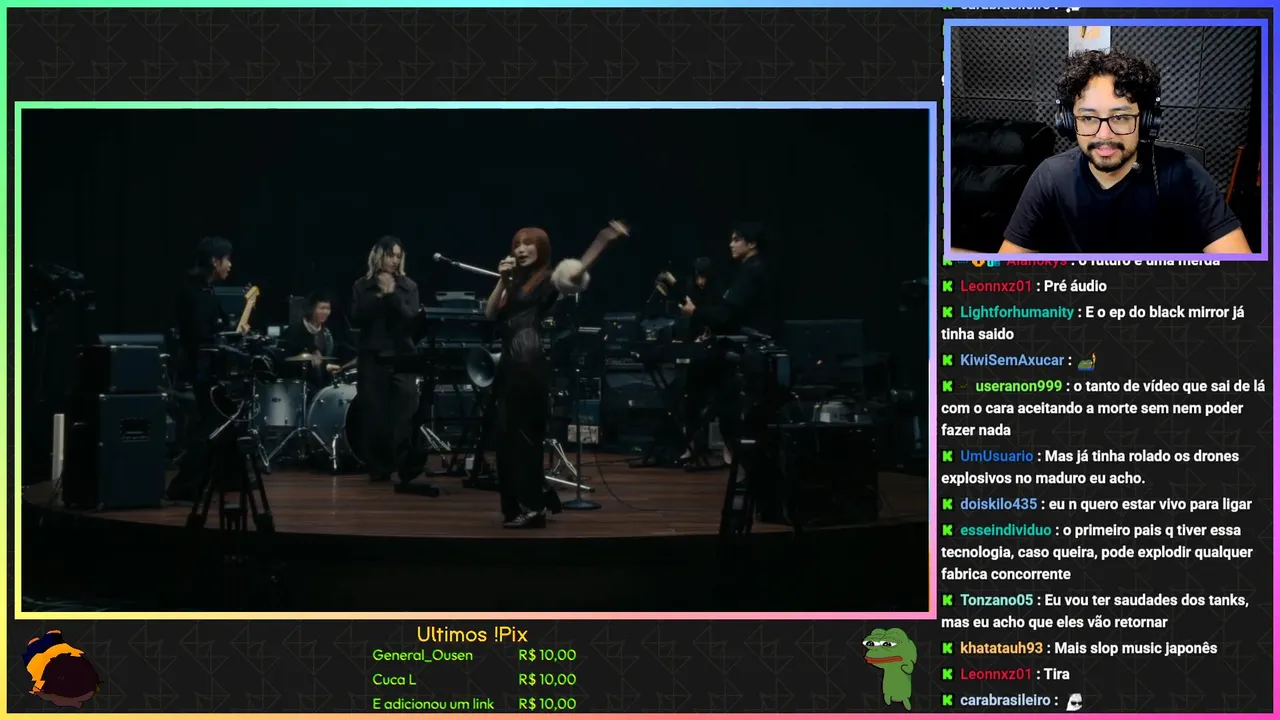The height and width of the screenshot is (720, 1280).
Task: Click the orange-haired mascot avatar
Action: tap(61, 667)
